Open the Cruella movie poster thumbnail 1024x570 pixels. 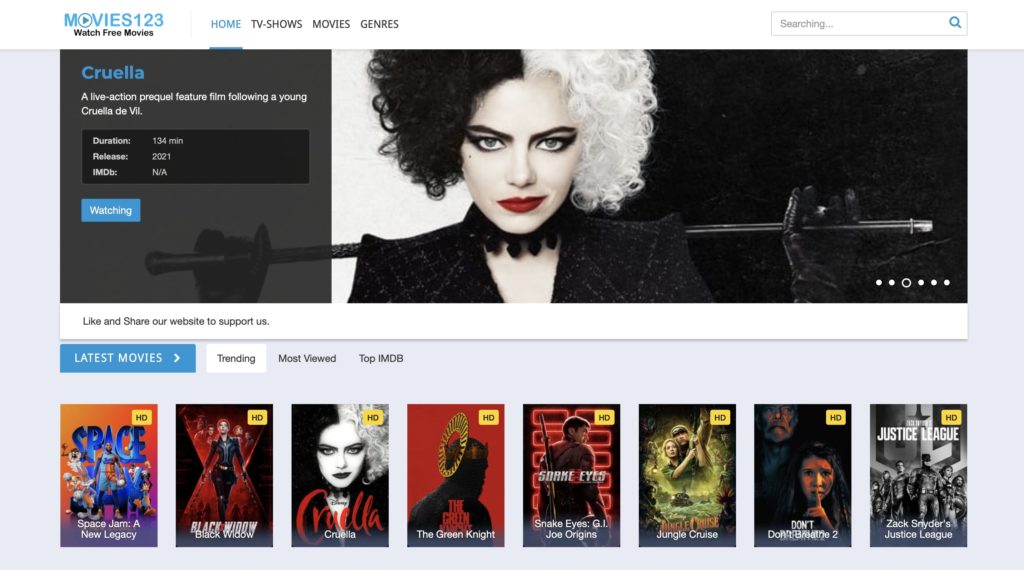[340, 475]
